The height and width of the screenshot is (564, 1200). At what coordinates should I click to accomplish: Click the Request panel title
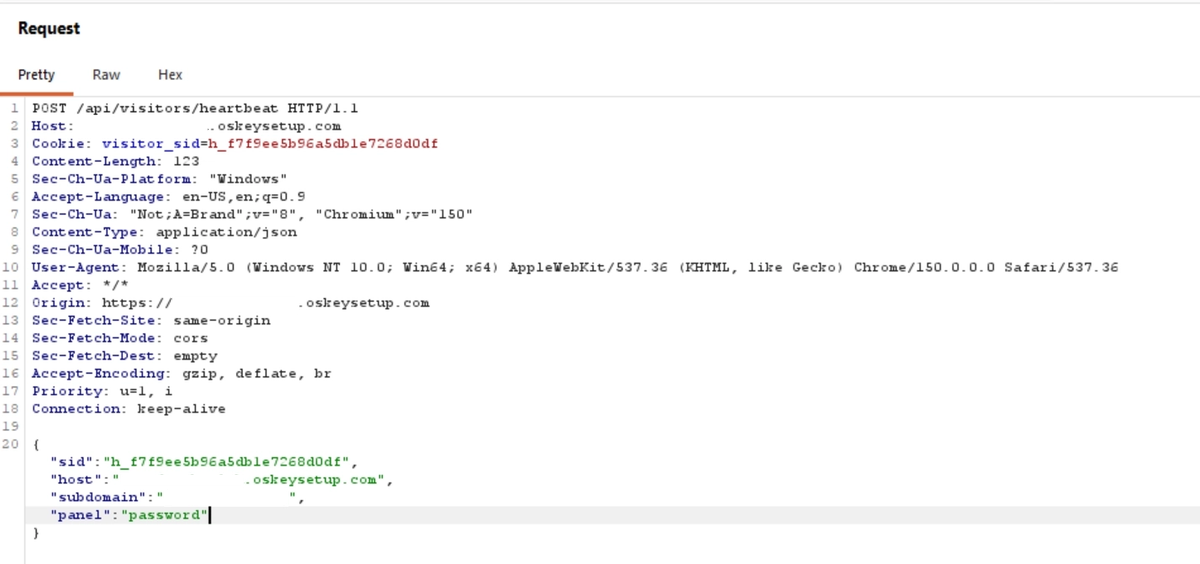[49, 28]
